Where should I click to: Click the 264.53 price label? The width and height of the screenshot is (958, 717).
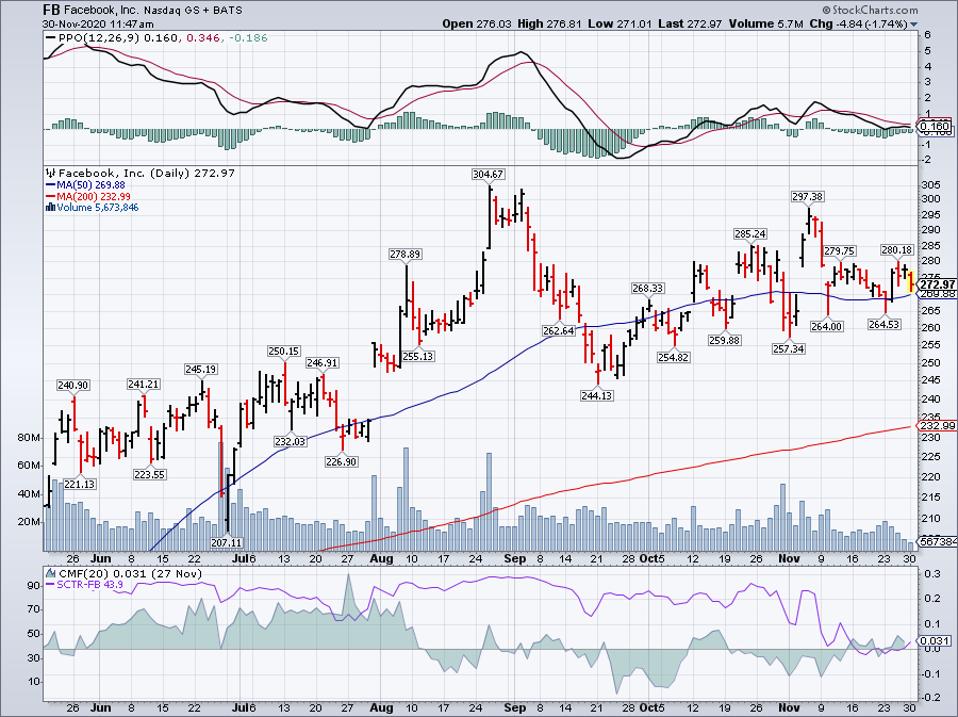click(884, 324)
